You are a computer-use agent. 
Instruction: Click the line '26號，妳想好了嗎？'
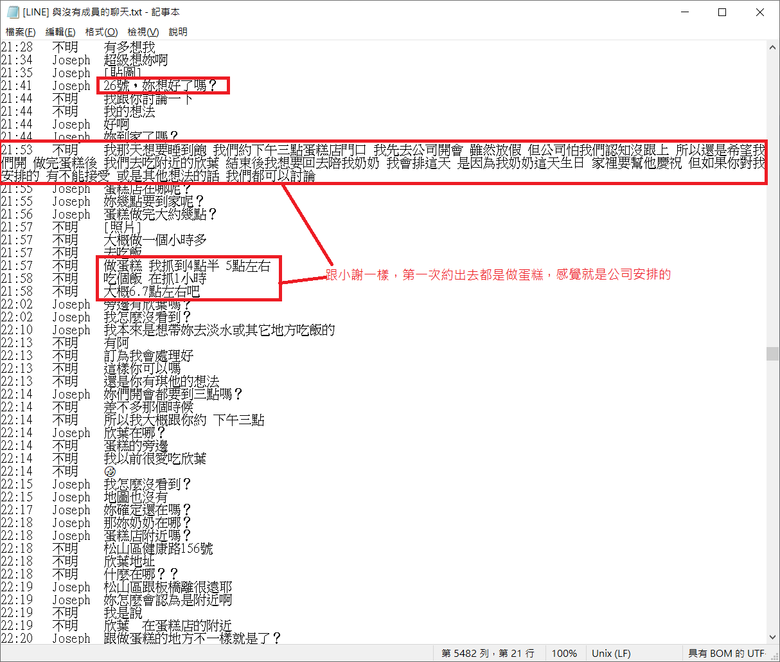tap(161, 86)
